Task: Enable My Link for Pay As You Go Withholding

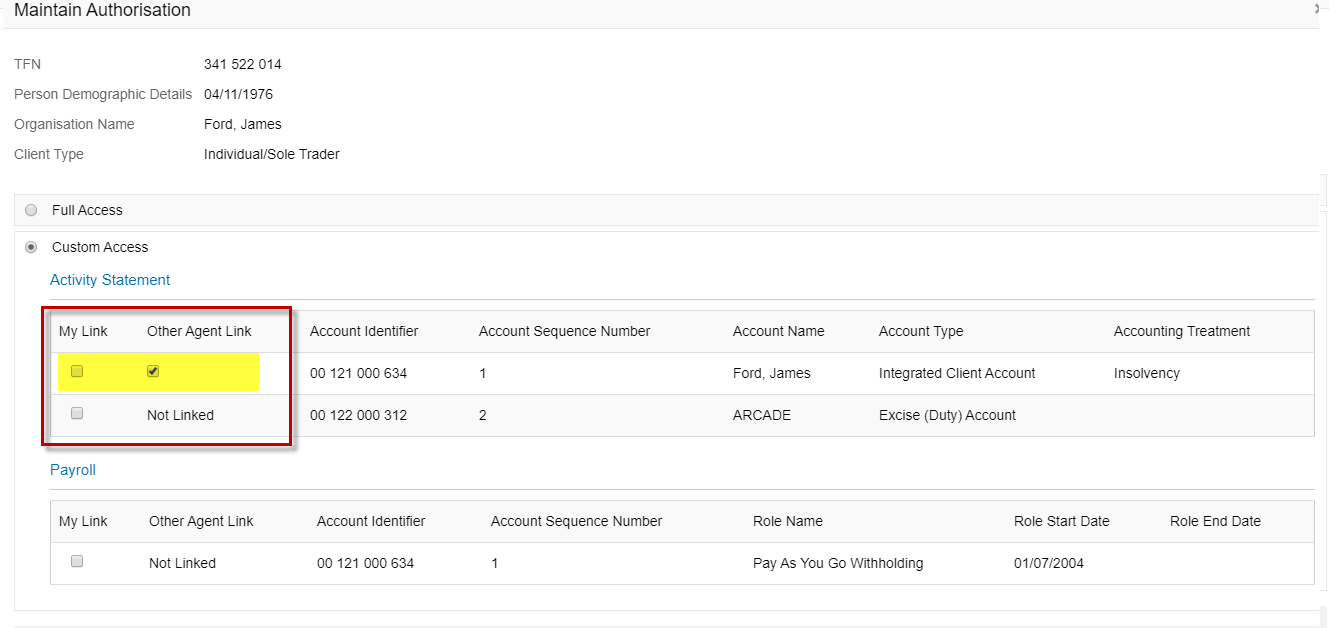Action: coord(77,562)
